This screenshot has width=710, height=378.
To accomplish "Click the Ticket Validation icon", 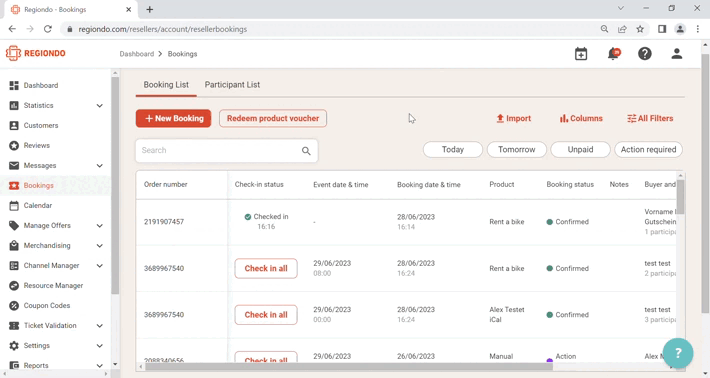I will pos(14,325).
